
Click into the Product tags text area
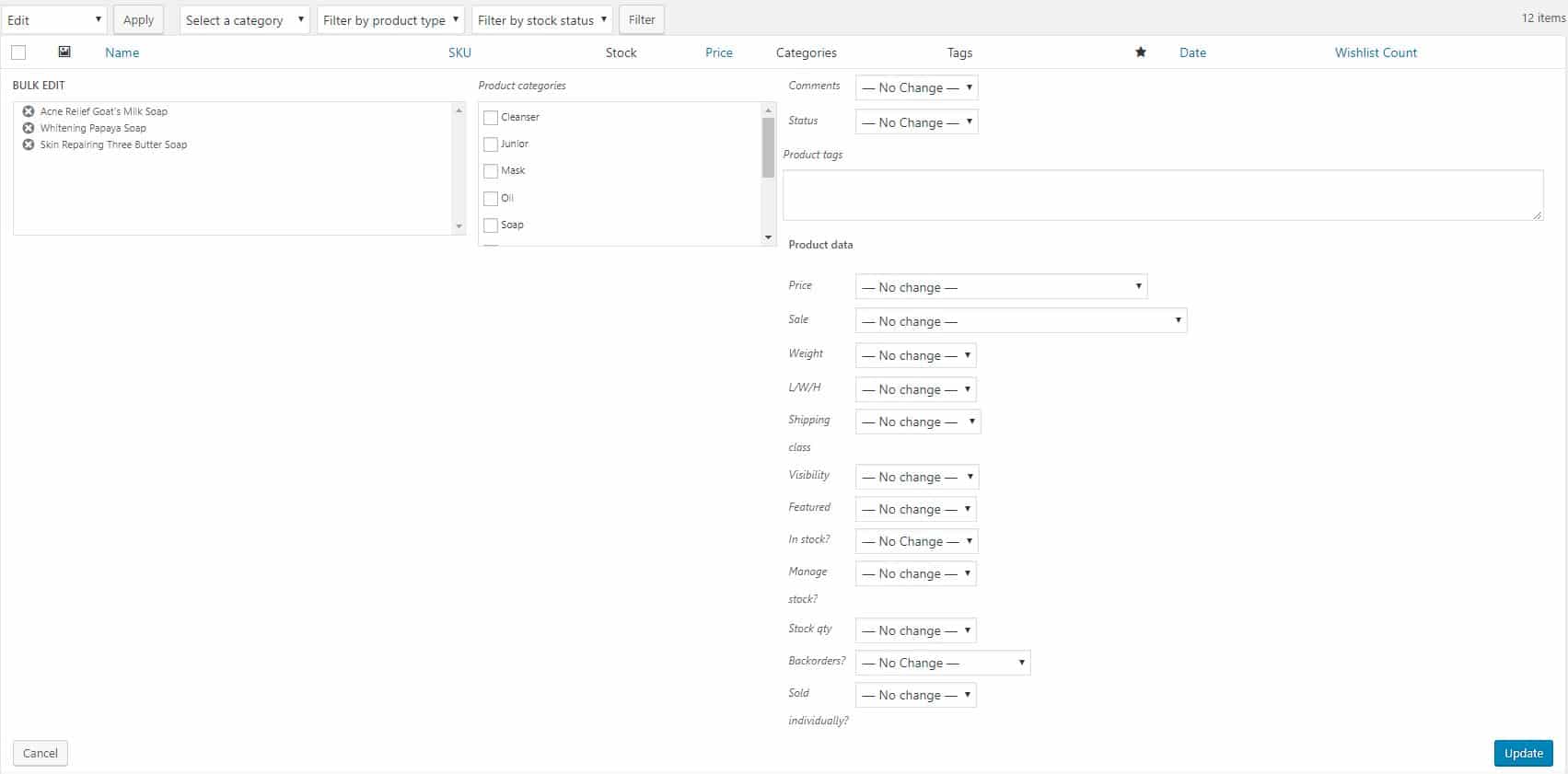coord(1163,195)
